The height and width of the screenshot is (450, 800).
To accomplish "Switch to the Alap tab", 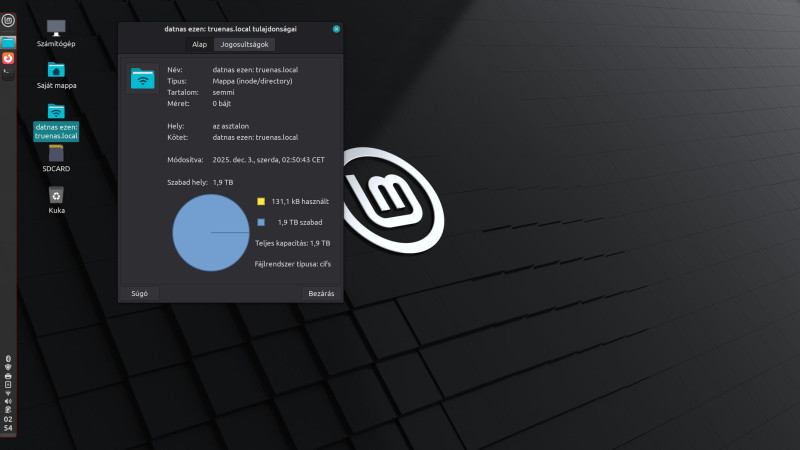I will (199, 44).
